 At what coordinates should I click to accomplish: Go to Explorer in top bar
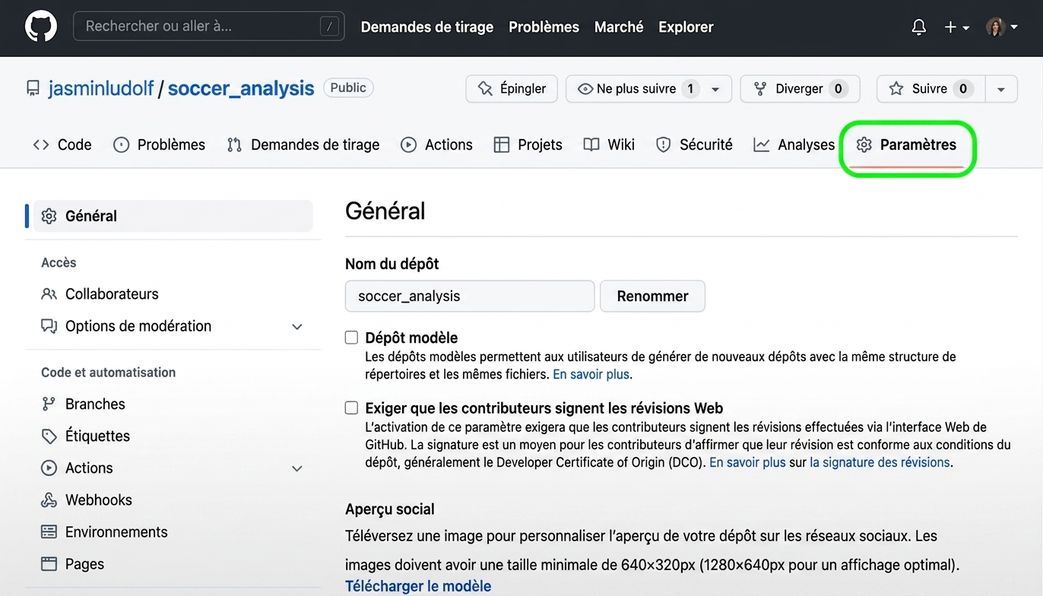(686, 27)
